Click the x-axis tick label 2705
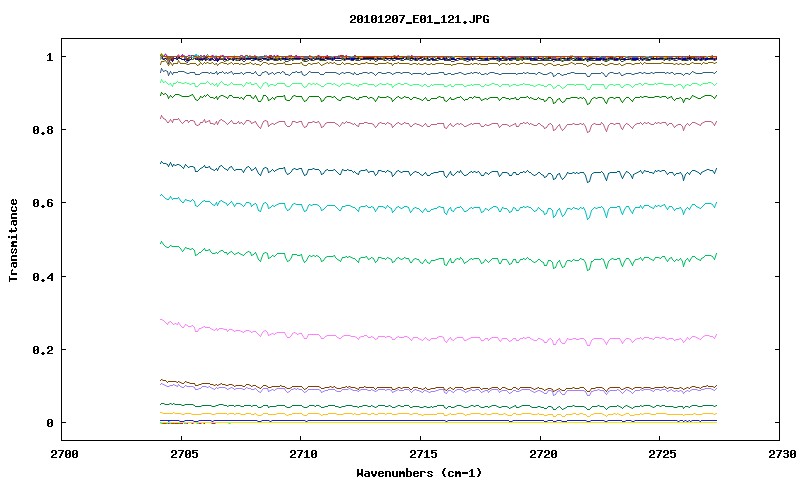 coord(184,454)
